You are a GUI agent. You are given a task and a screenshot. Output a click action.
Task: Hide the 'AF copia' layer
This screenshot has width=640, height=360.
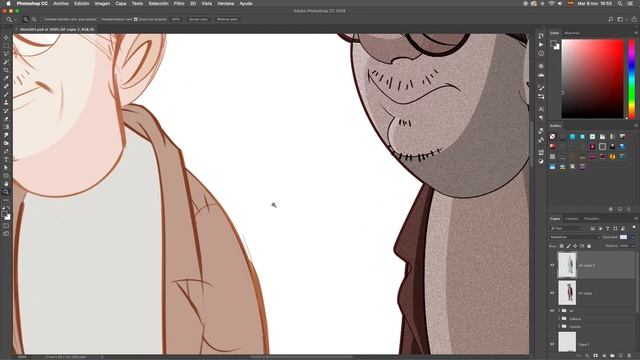552,293
